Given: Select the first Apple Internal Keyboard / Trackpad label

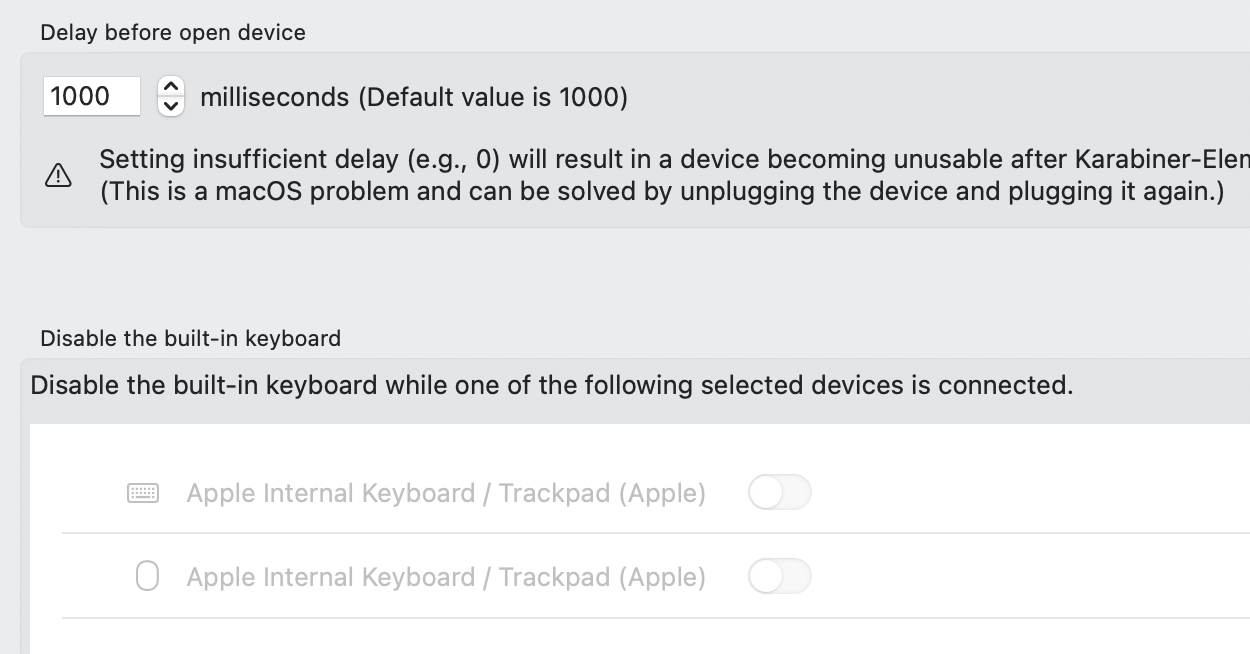Looking at the screenshot, I should 446,492.
